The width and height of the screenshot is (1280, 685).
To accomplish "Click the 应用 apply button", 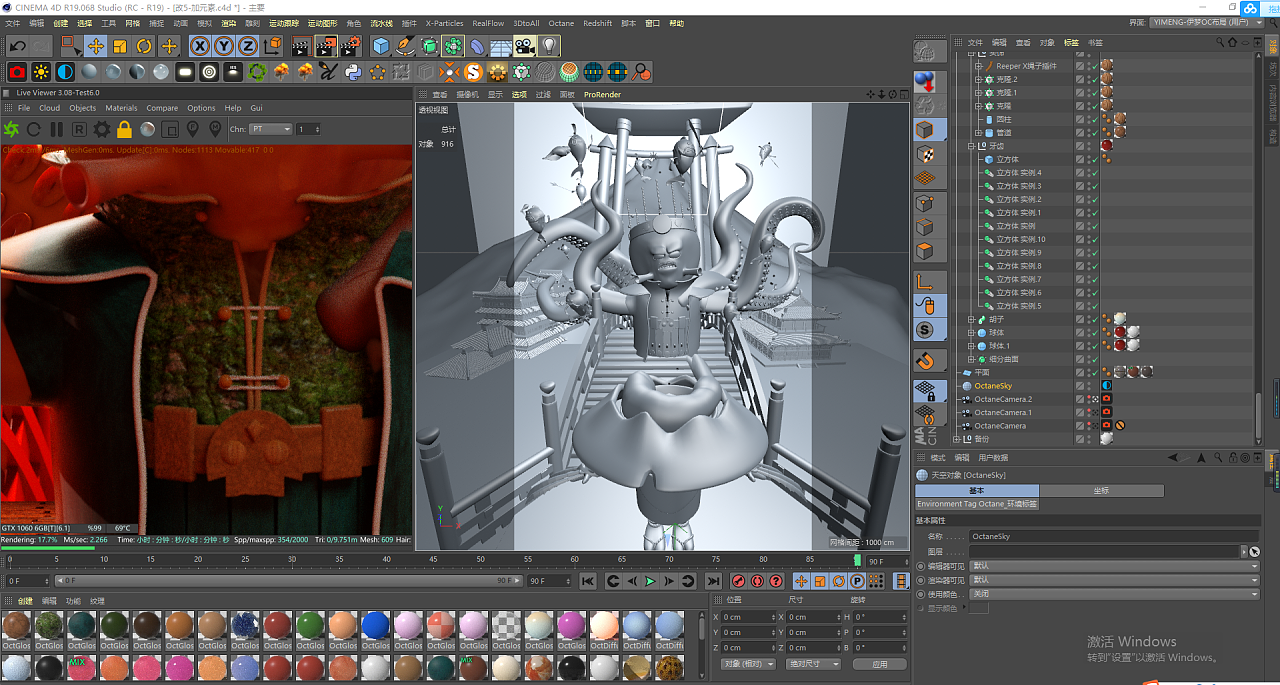I will pos(879,664).
